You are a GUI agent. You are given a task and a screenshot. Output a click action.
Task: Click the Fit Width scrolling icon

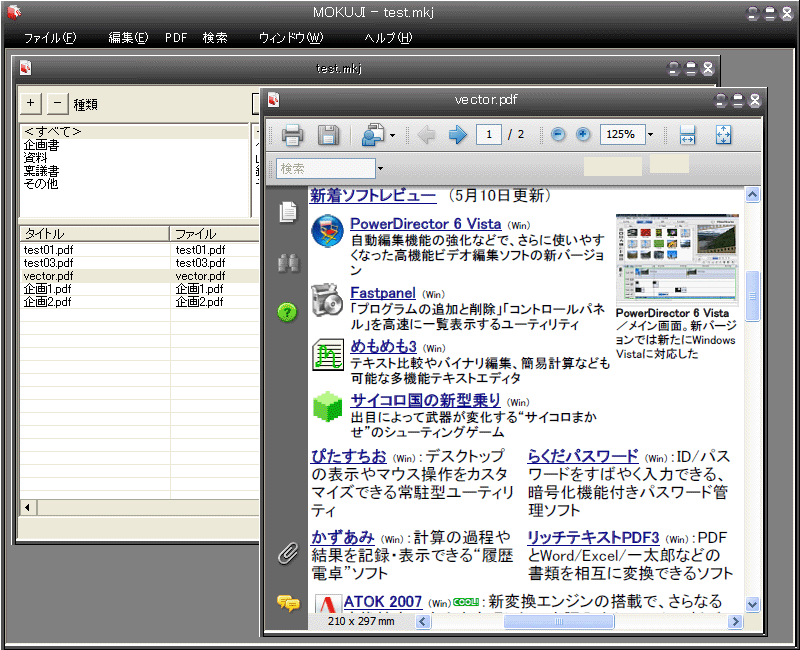[687, 135]
